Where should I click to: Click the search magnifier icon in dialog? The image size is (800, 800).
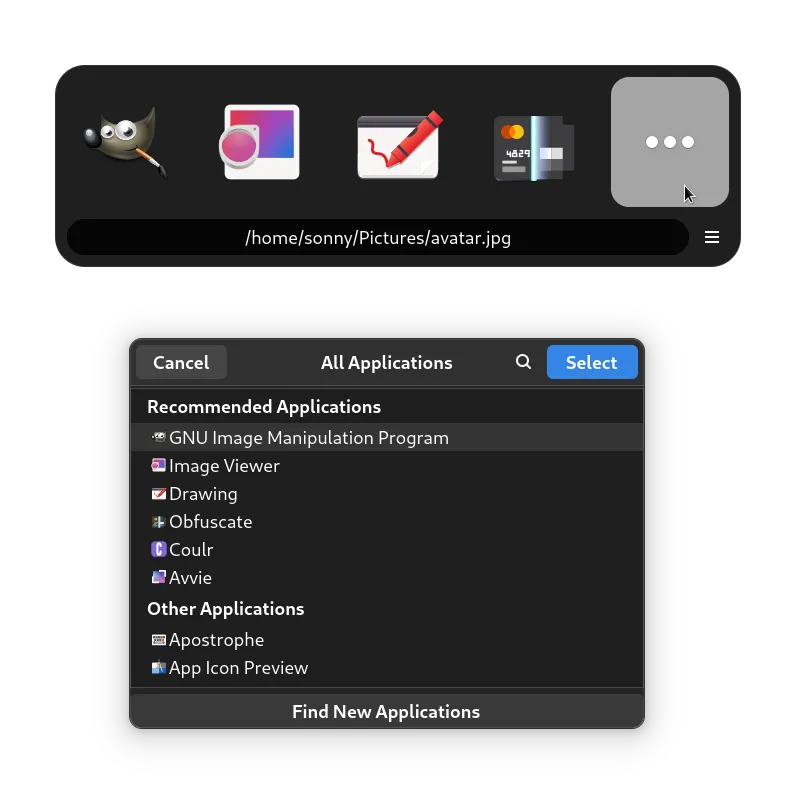523,362
